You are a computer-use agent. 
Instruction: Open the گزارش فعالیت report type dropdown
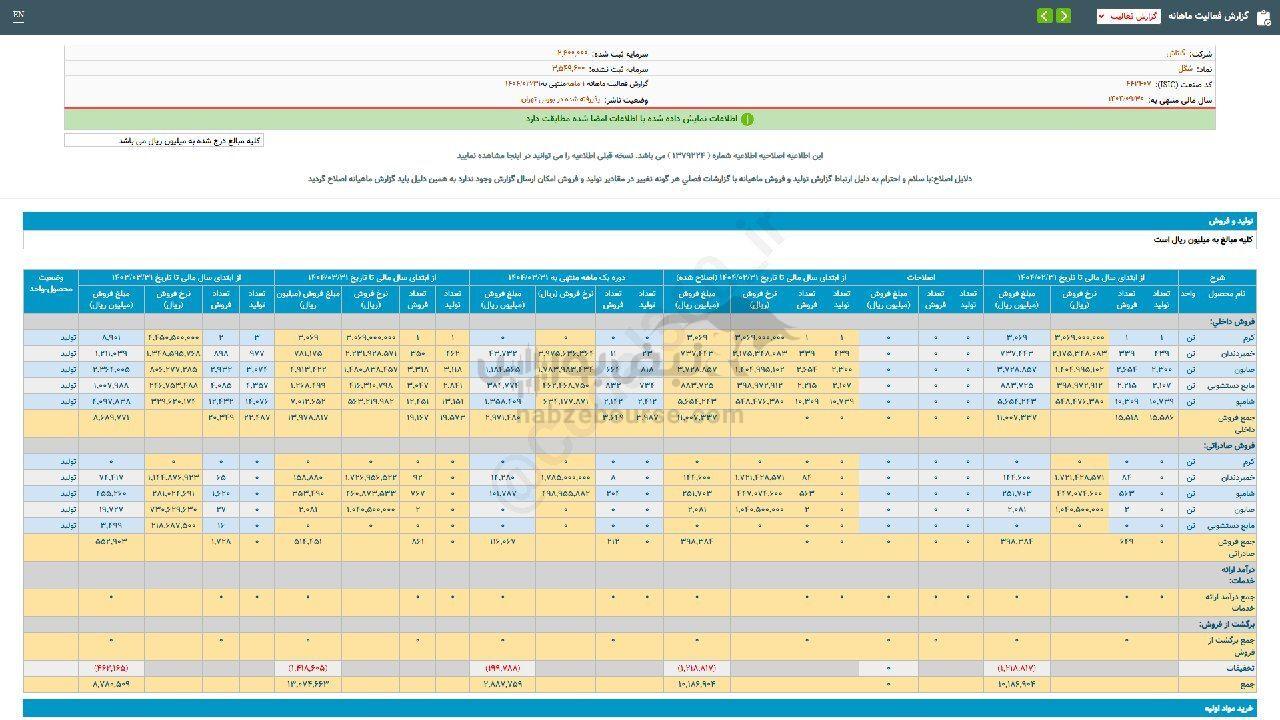(1129, 16)
